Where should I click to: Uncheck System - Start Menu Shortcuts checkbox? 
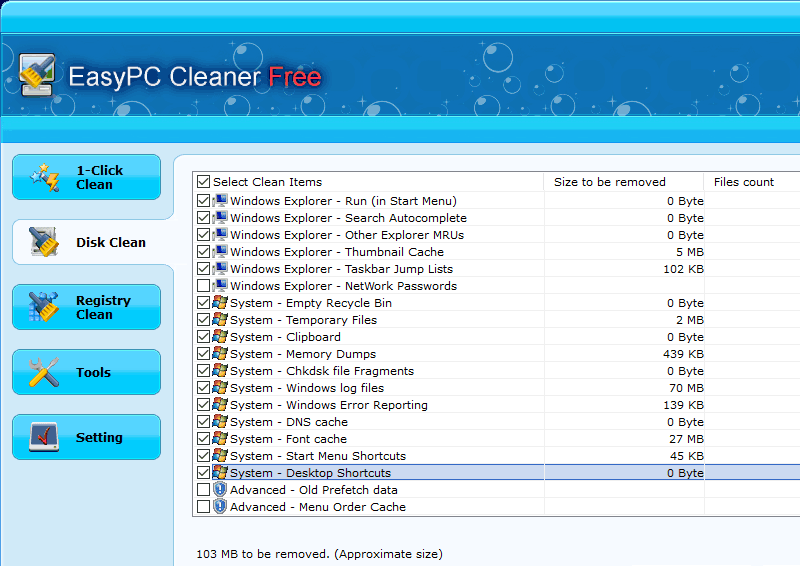click(x=204, y=456)
